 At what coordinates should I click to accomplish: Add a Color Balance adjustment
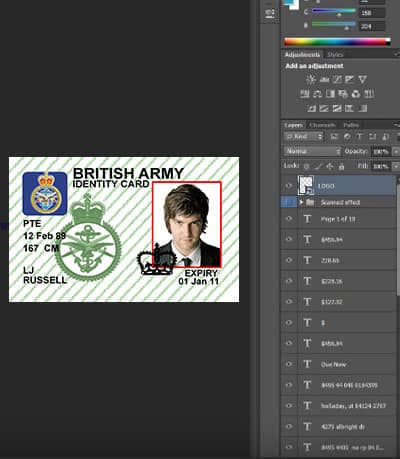pos(317,94)
